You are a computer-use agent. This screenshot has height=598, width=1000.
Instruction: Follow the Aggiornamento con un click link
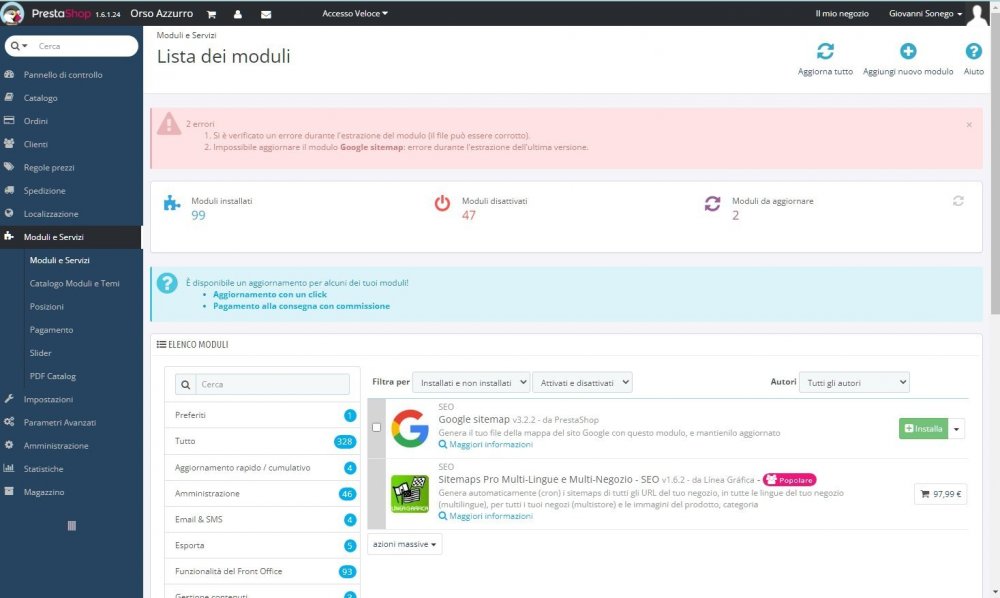click(x=270, y=295)
